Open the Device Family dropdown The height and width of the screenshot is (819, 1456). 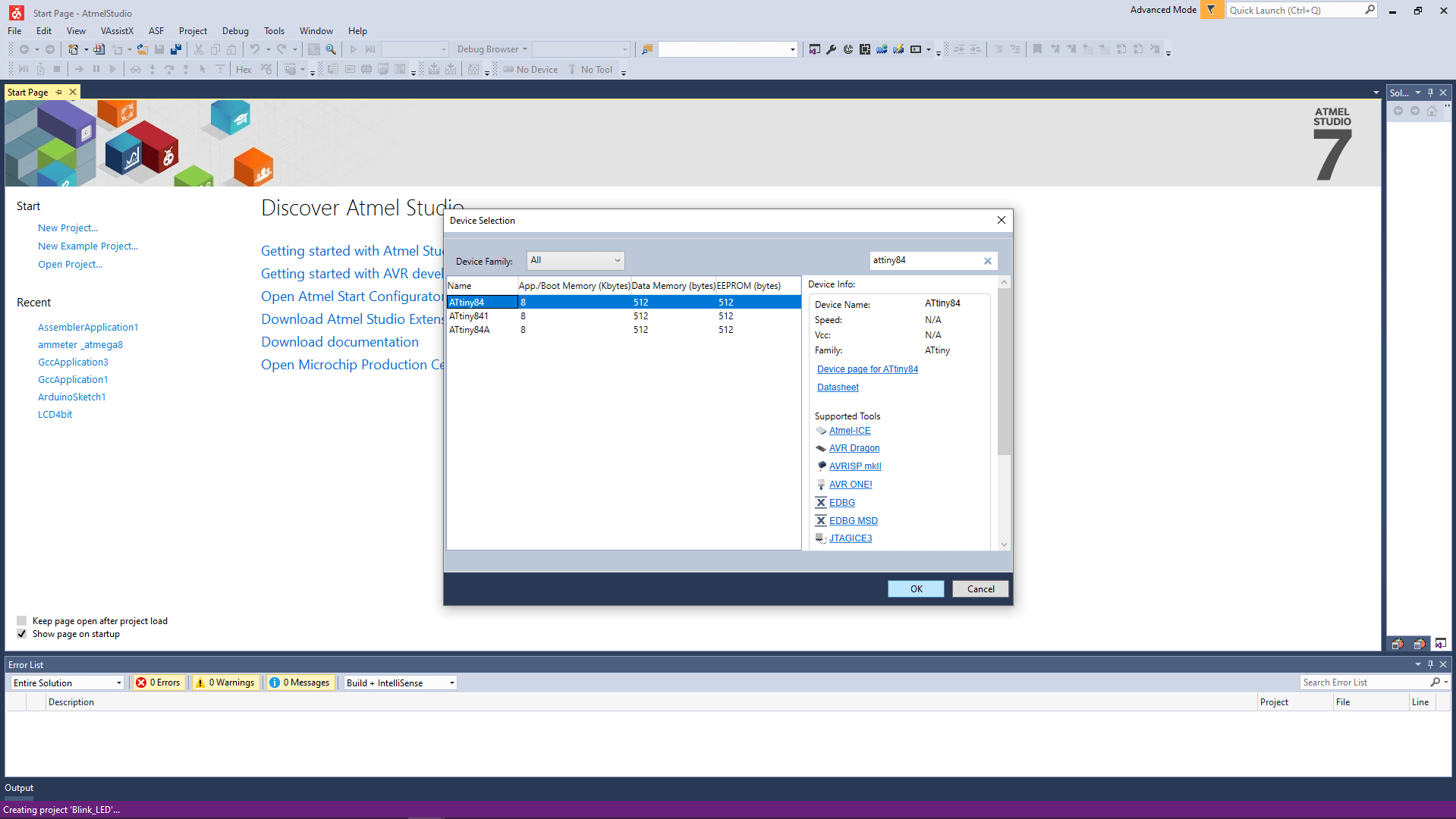[576, 261]
